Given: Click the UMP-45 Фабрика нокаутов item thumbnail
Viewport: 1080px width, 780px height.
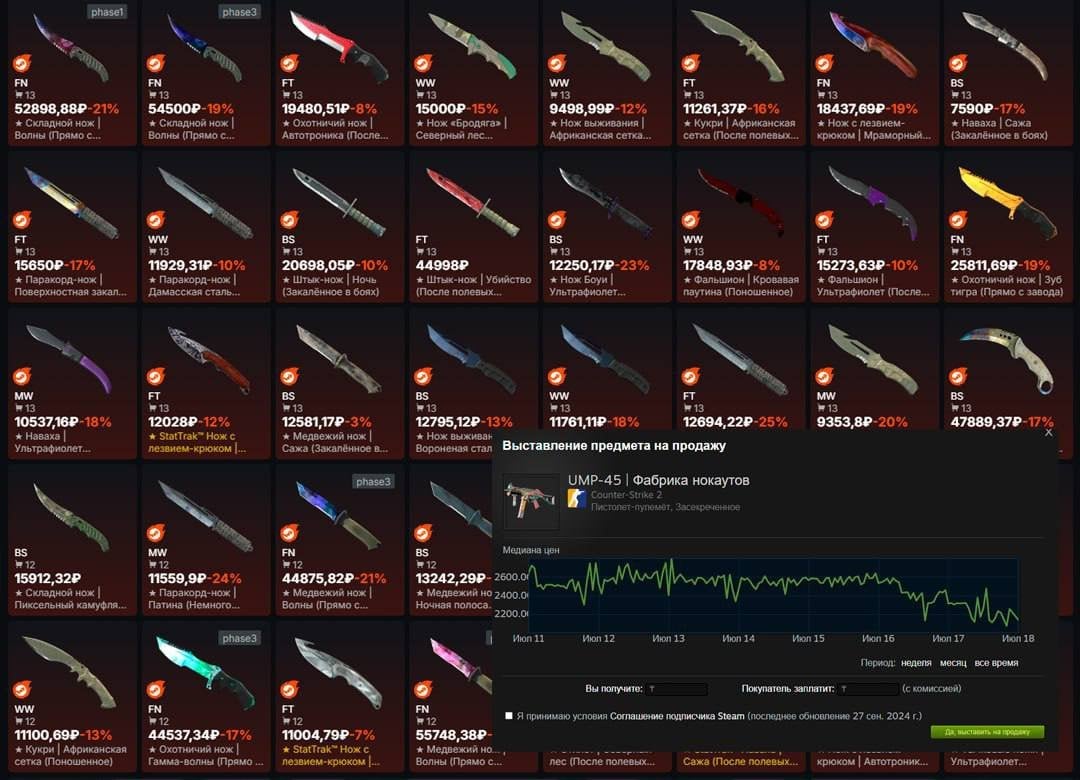Looking at the screenshot, I should (x=530, y=501).
